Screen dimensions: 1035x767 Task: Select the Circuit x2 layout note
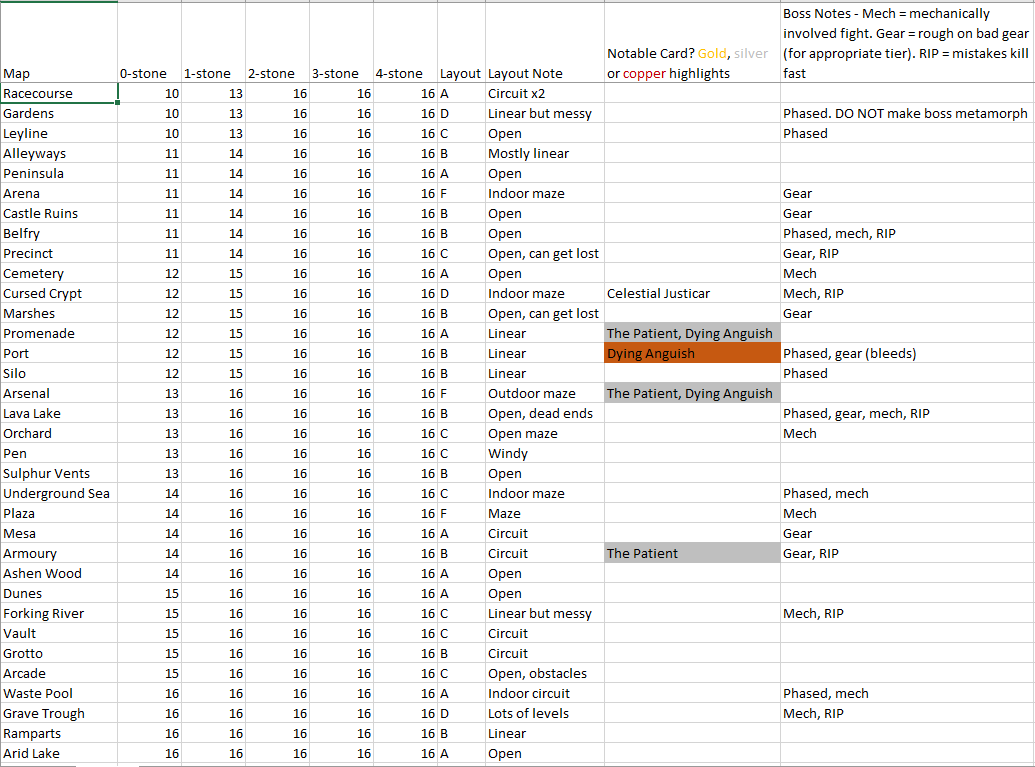(545, 93)
